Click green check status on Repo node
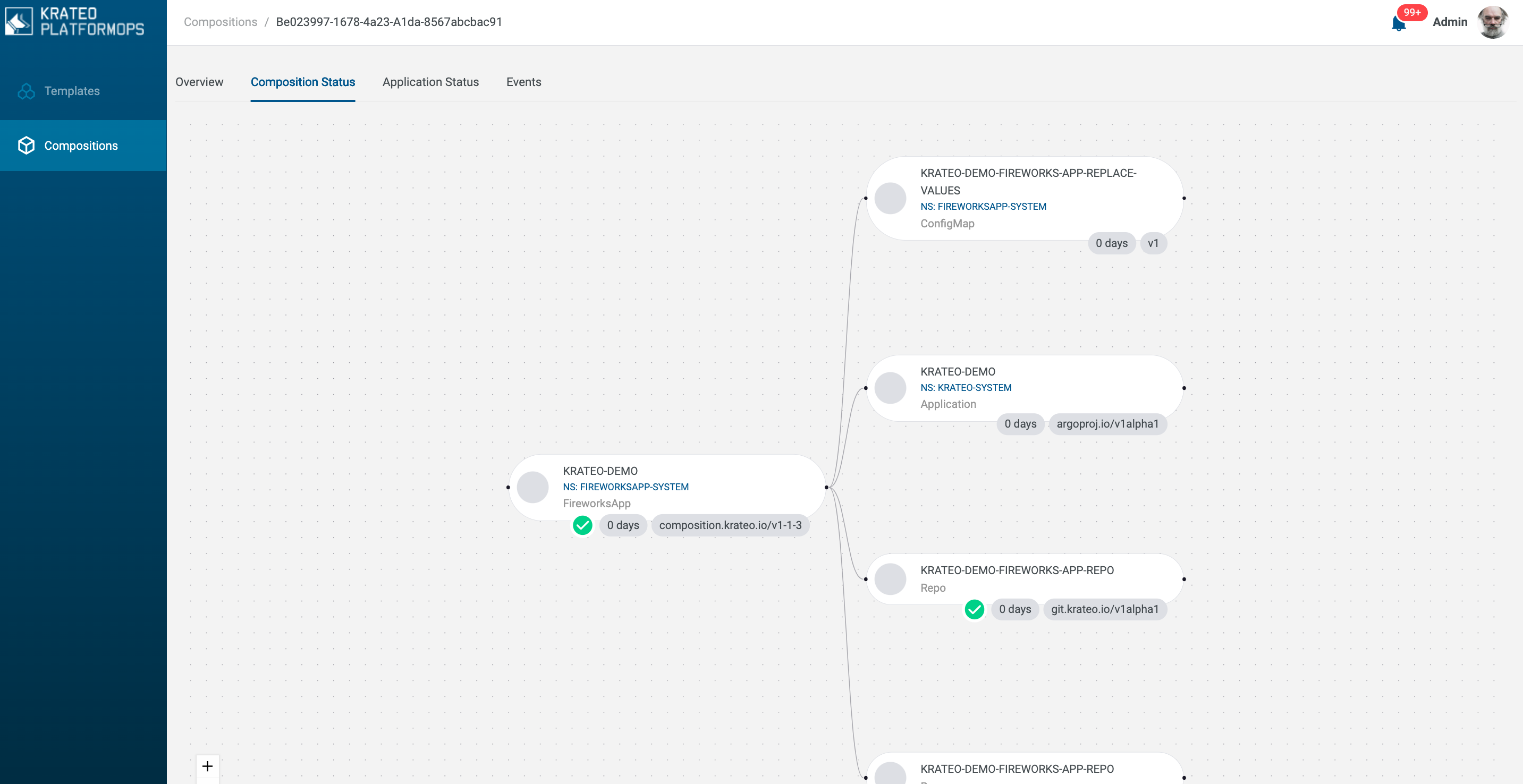 [975, 609]
